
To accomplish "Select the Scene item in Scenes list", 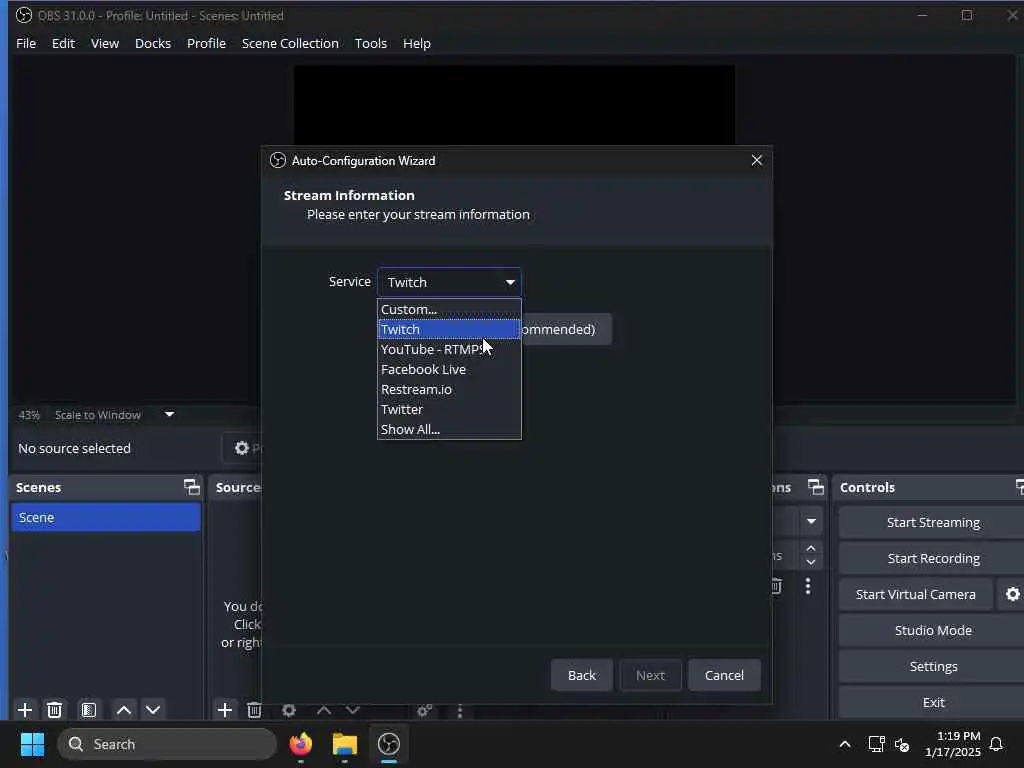I will (x=106, y=517).
